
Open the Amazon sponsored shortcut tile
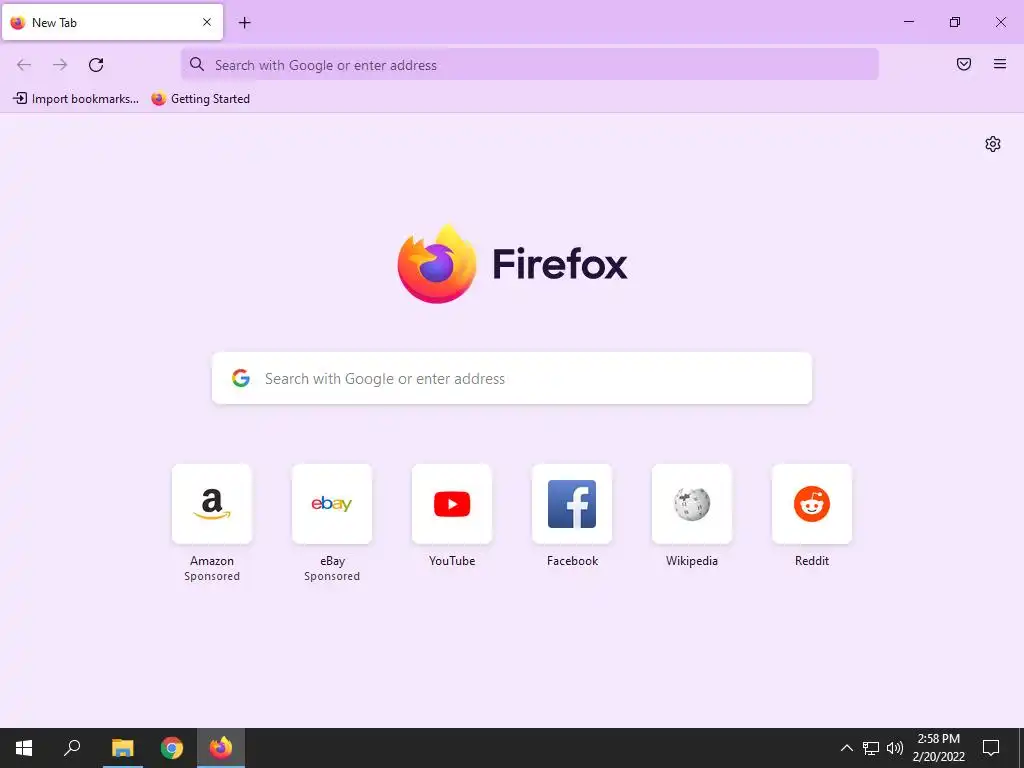pyautogui.click(x=212, y=504)
